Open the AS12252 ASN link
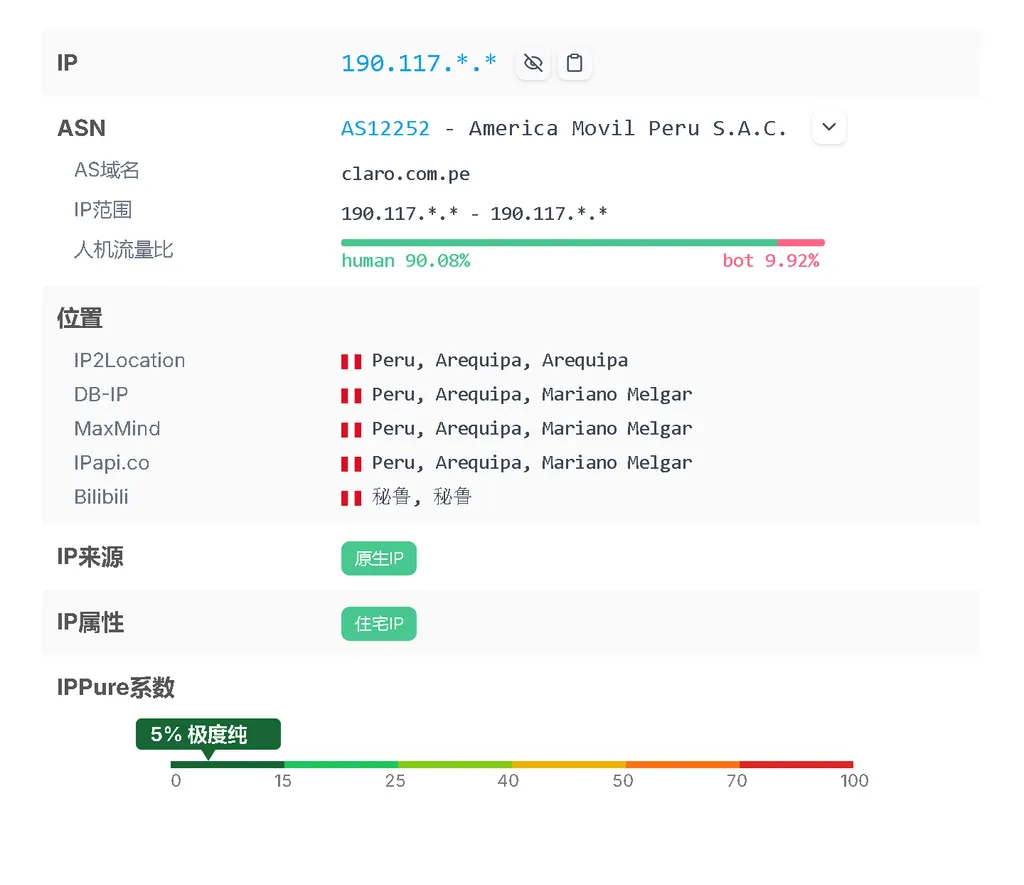 (384, 128)
